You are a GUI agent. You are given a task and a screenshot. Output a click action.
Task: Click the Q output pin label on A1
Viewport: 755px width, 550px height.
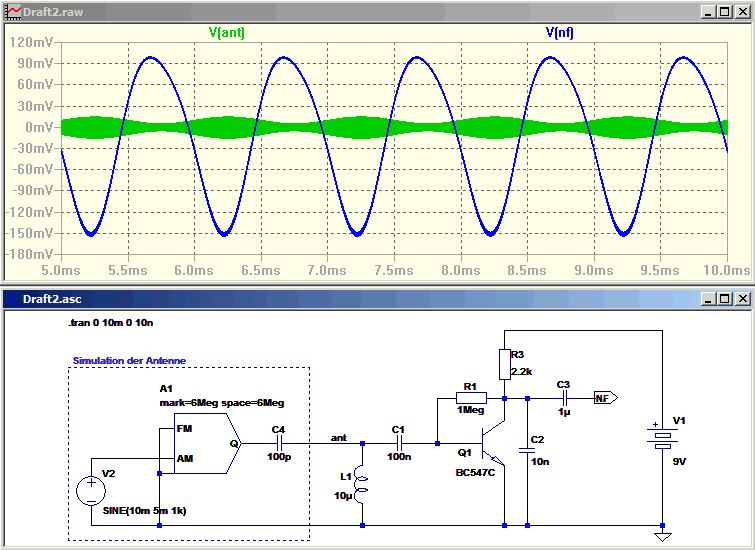click(x=234, y=444)
